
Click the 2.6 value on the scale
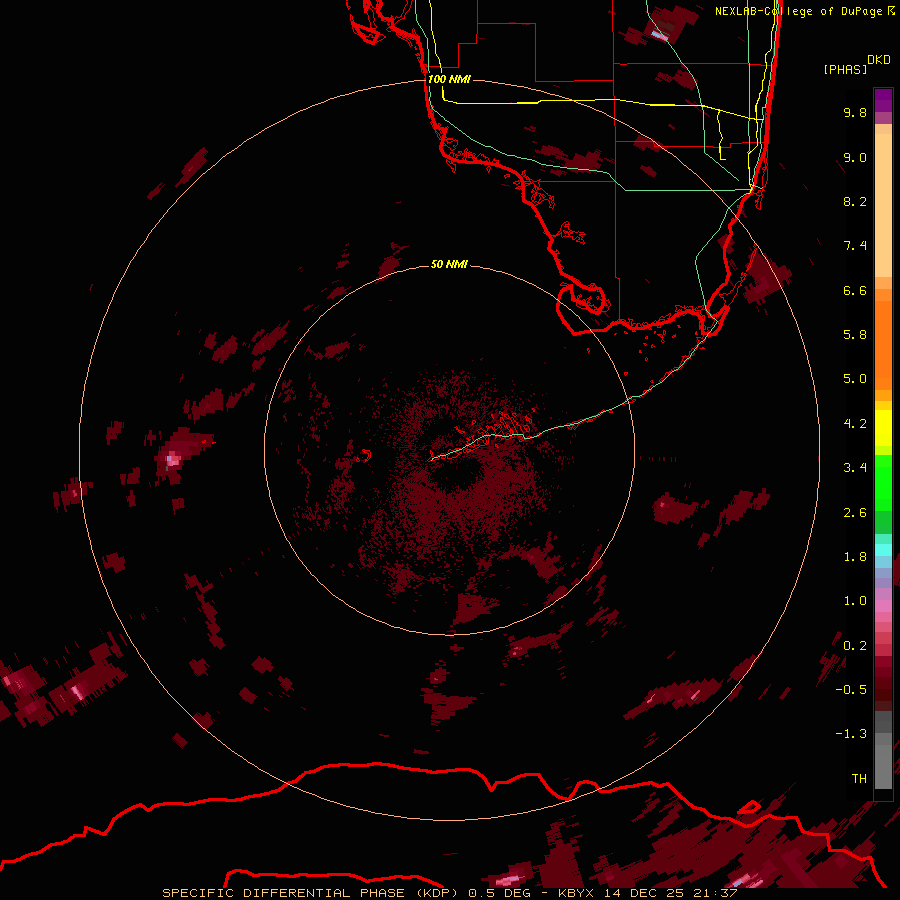point(855,513)
